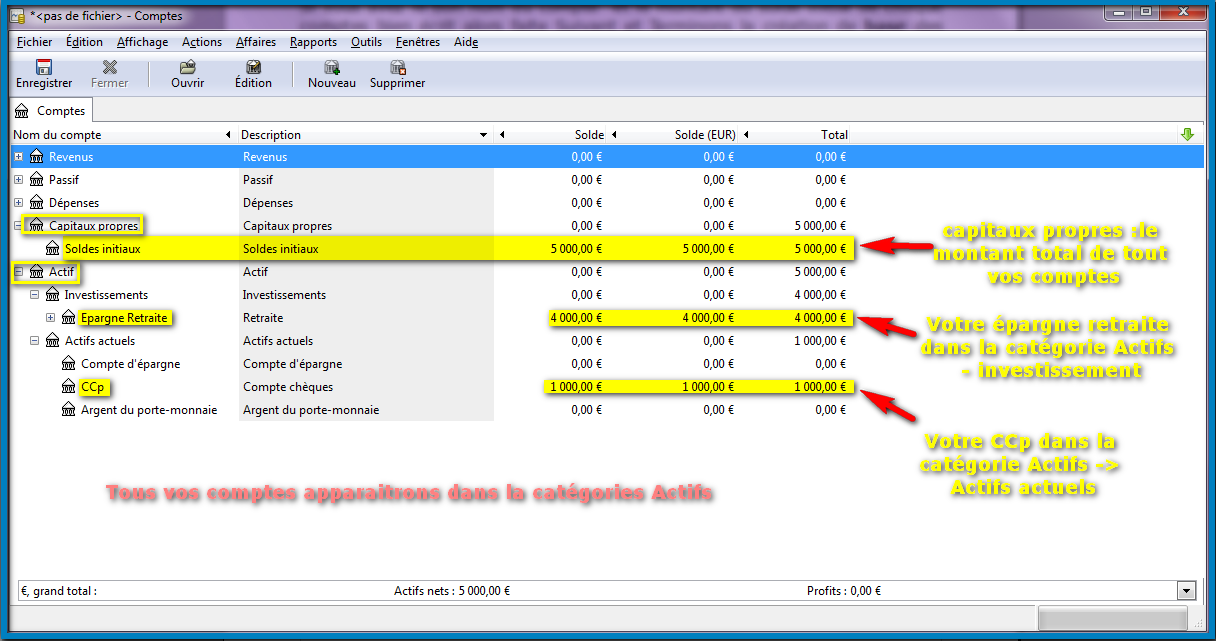This screenshot has width=1216, height=641.
Task: Click the Supprimer account icon
Action: pyautogui.click(x=397, y=67)
